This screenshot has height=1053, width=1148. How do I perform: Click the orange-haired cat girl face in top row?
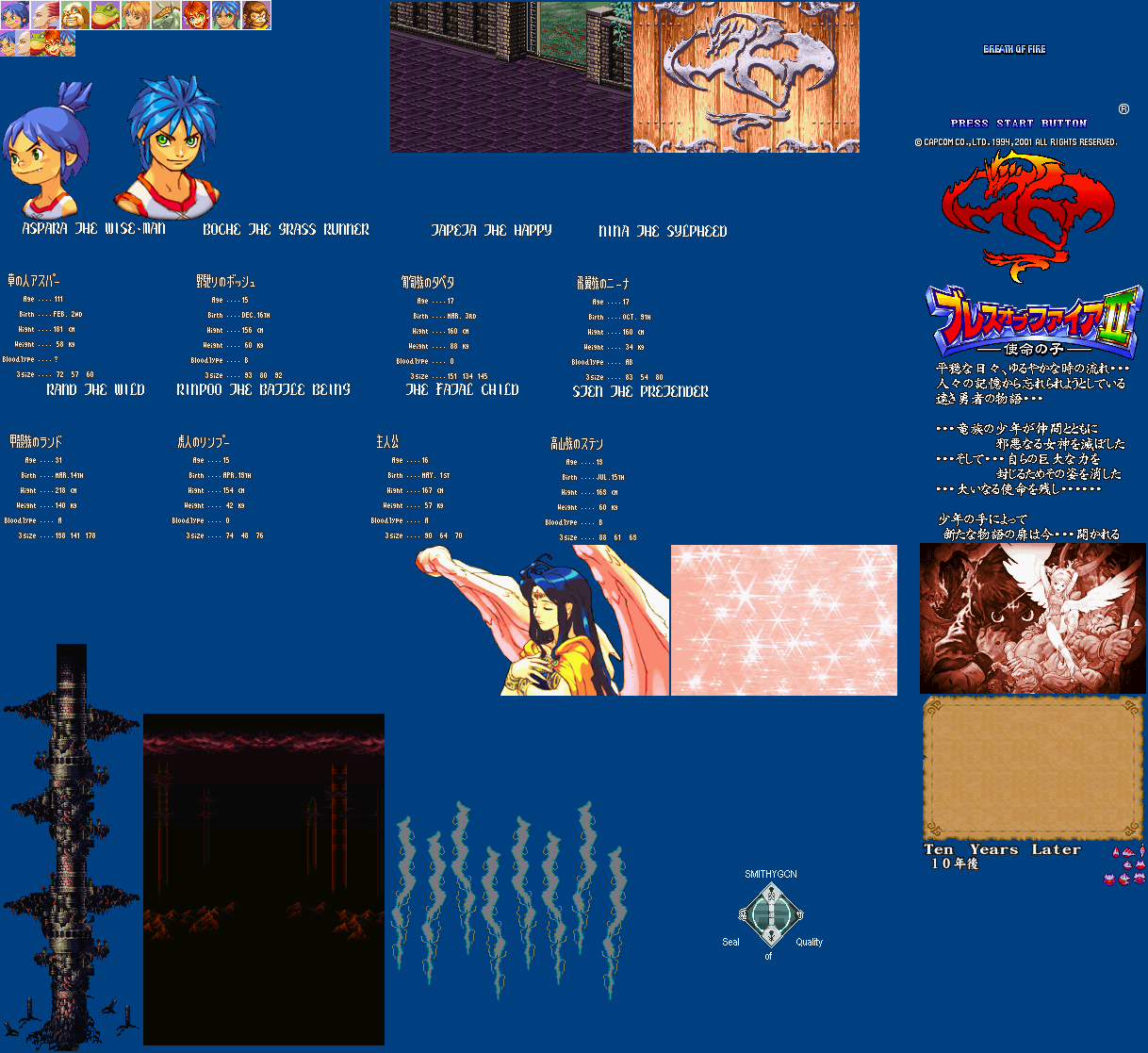(196, 15)
